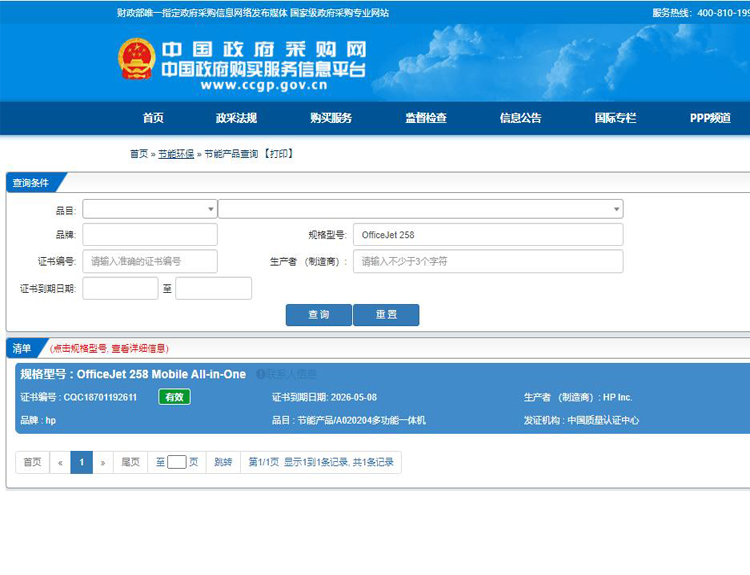Open the PPP频道 navigation item

click(710, 118)
